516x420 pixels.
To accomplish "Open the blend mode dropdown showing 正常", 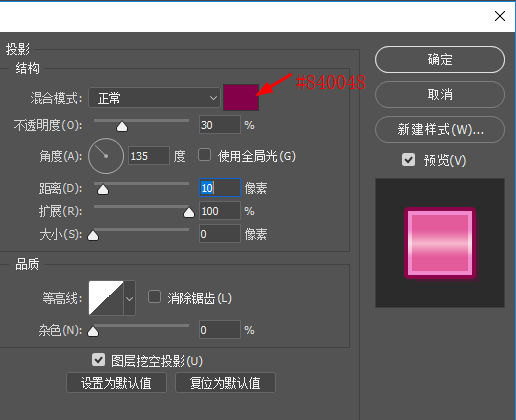I will (154, 98).
